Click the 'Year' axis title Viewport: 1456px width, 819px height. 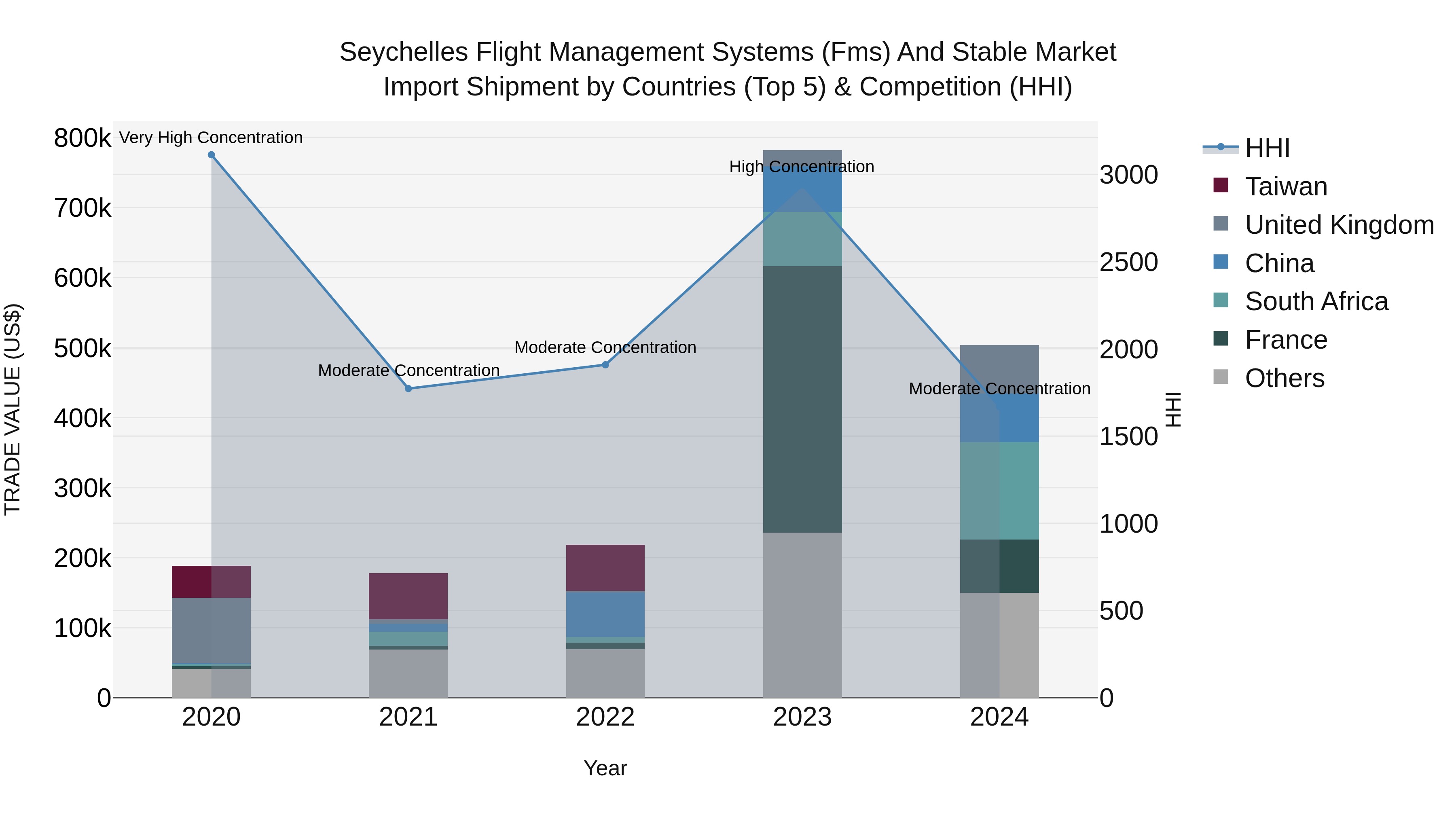pos(605,769)
